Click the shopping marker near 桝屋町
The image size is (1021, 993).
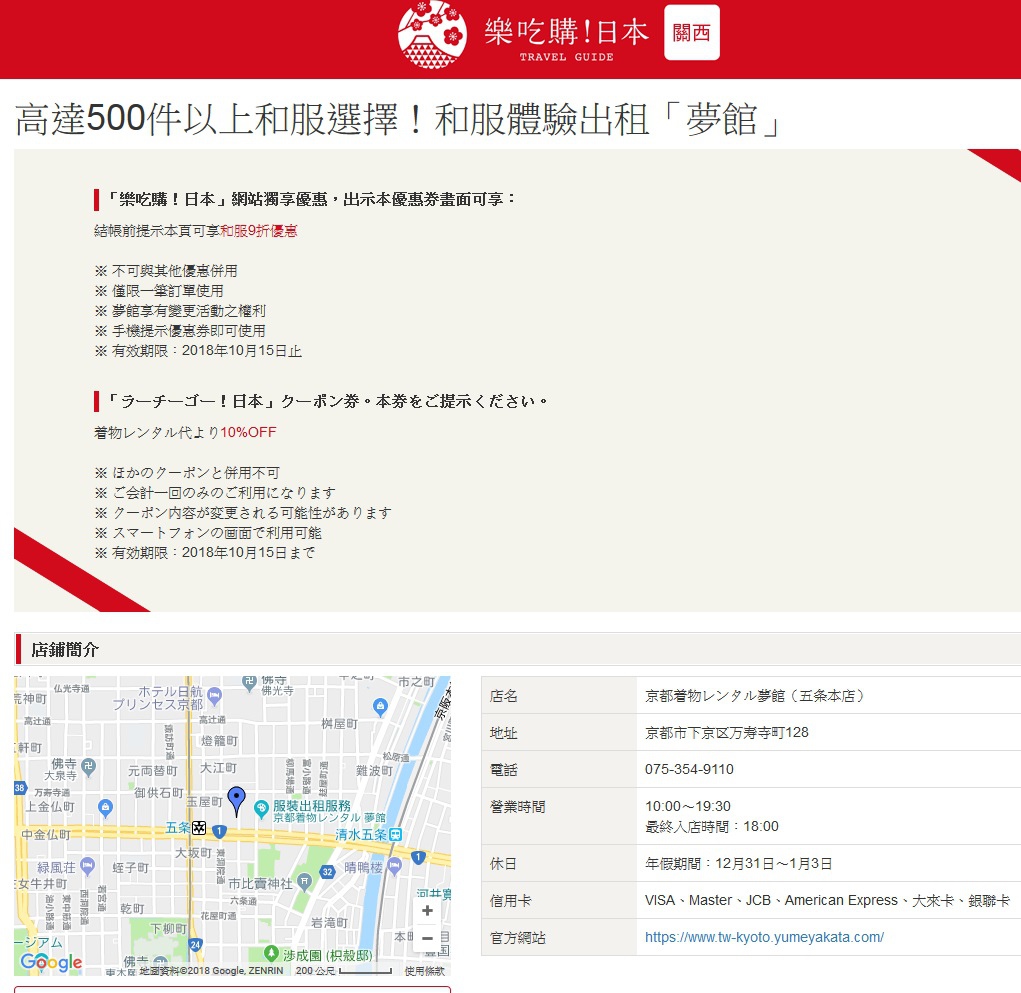coord(380,706)
